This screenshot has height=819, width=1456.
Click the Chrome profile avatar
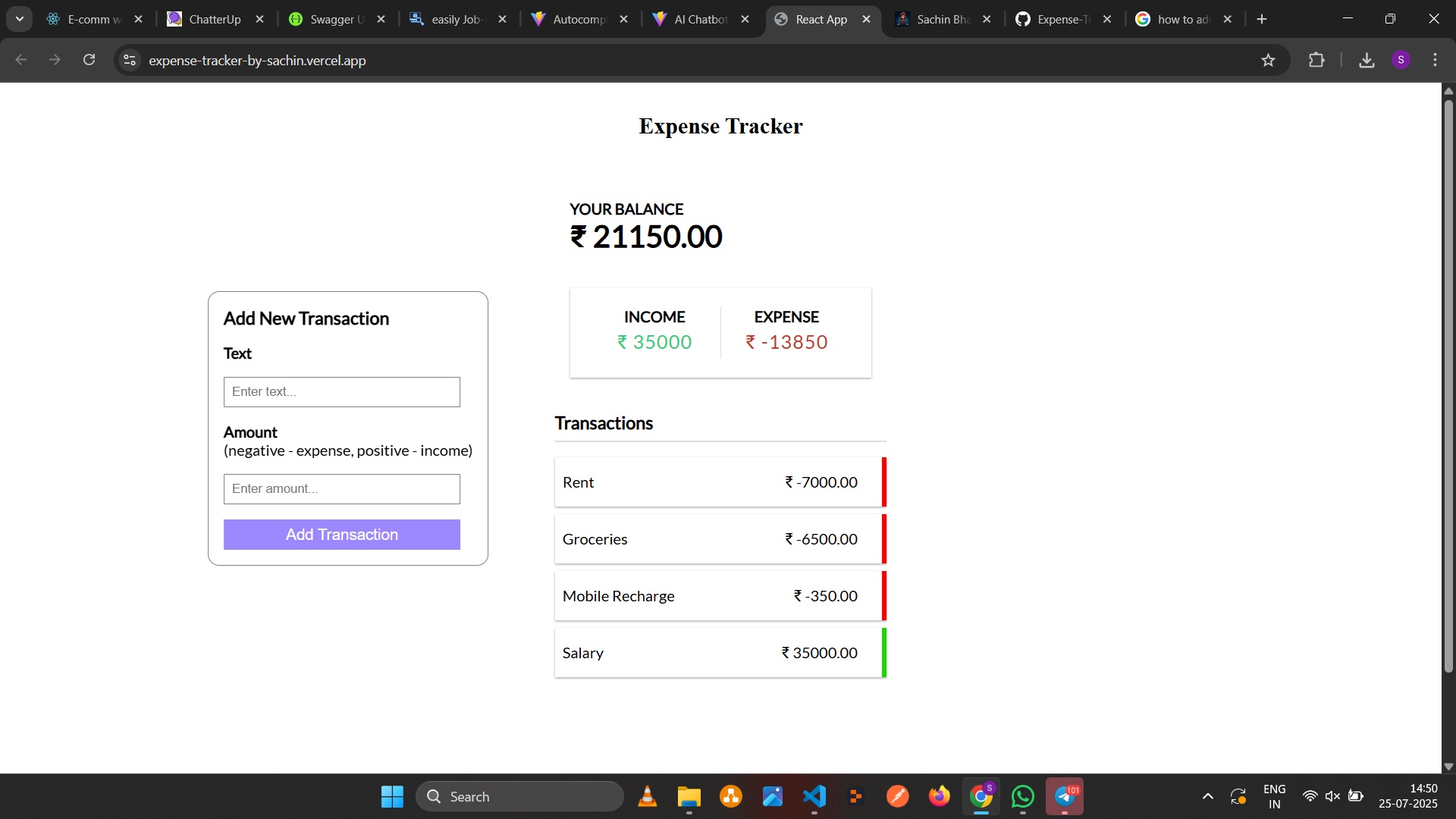click(x=1402, y=60)
